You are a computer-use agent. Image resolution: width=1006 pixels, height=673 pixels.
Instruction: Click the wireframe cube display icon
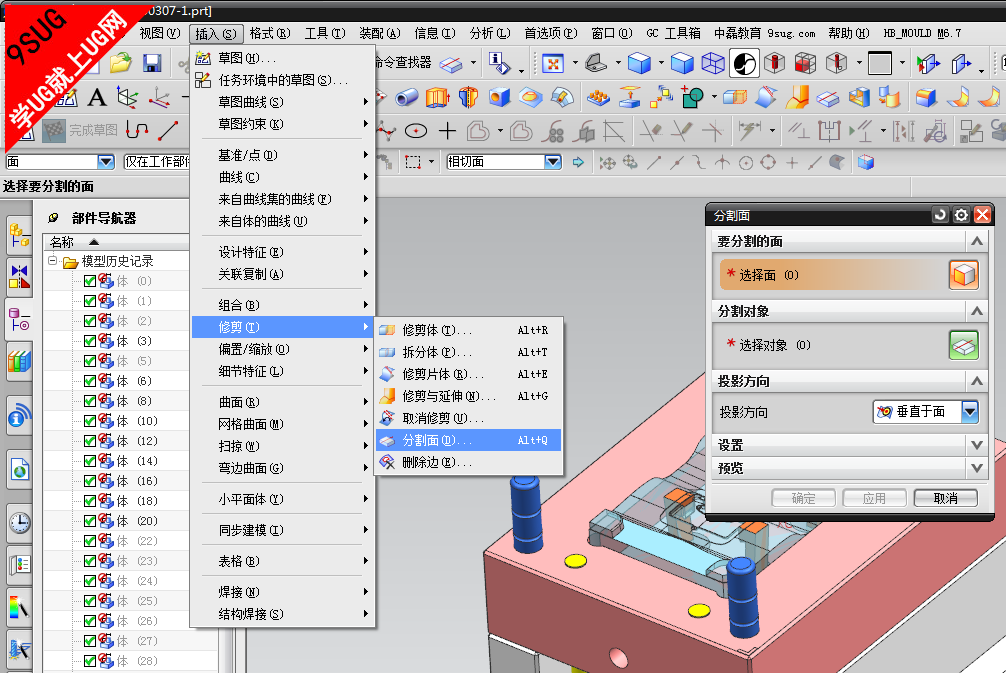[713, 63]
